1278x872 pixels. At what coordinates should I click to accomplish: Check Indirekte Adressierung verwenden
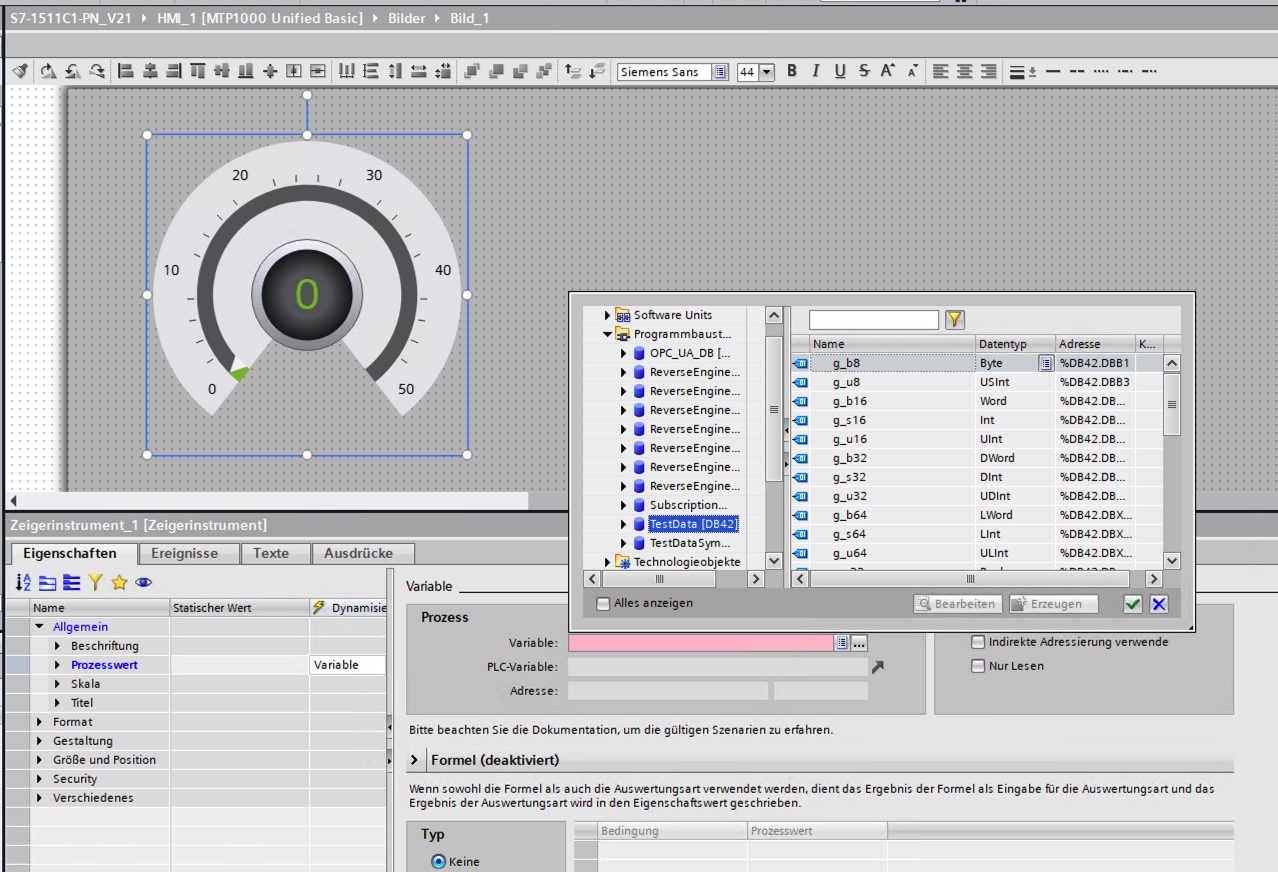tap(979, 642)
